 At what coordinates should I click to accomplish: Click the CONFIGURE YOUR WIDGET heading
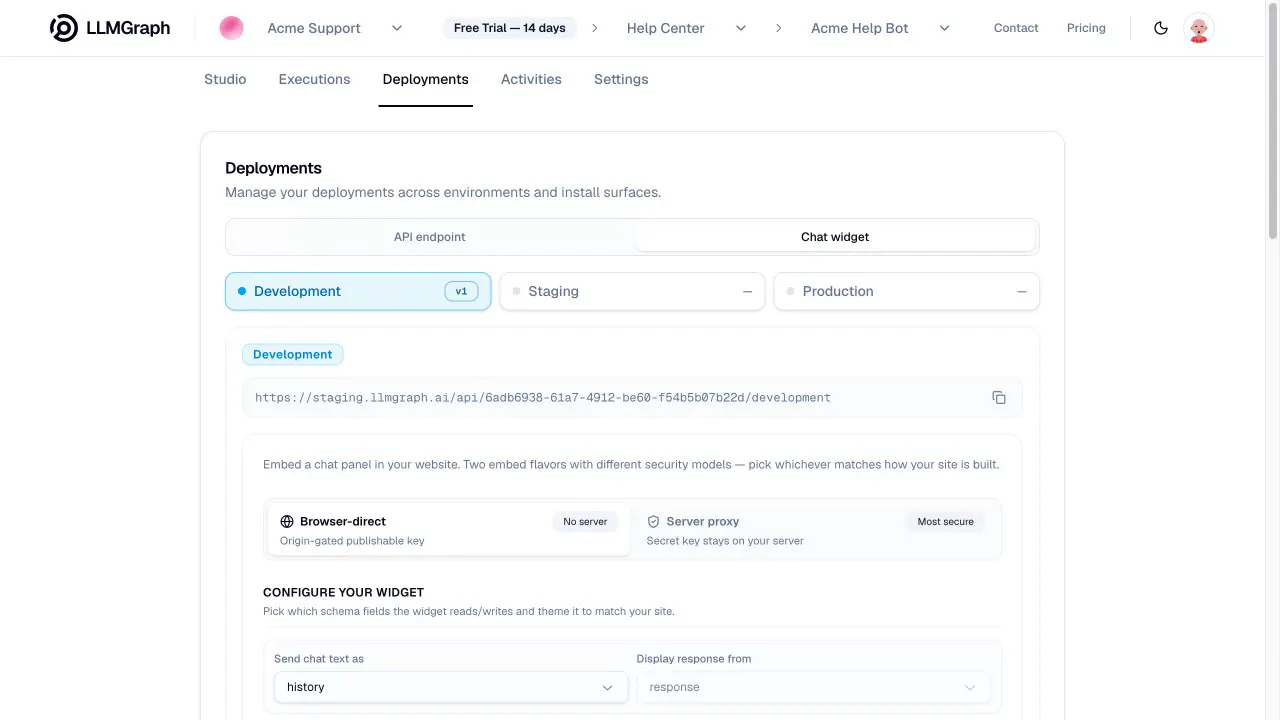344,592
